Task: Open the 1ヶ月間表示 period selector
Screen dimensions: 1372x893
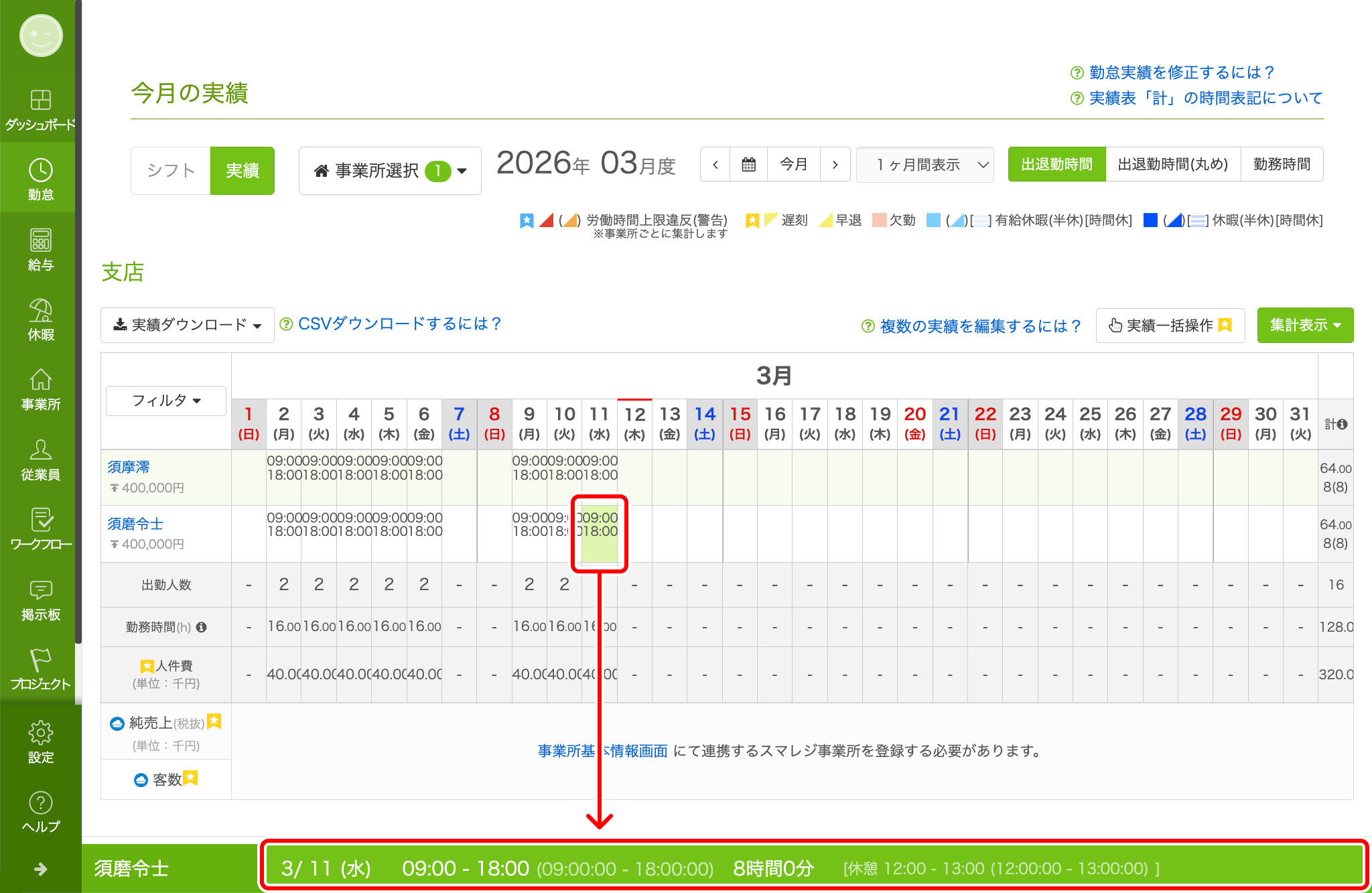Action: point(925,164)
